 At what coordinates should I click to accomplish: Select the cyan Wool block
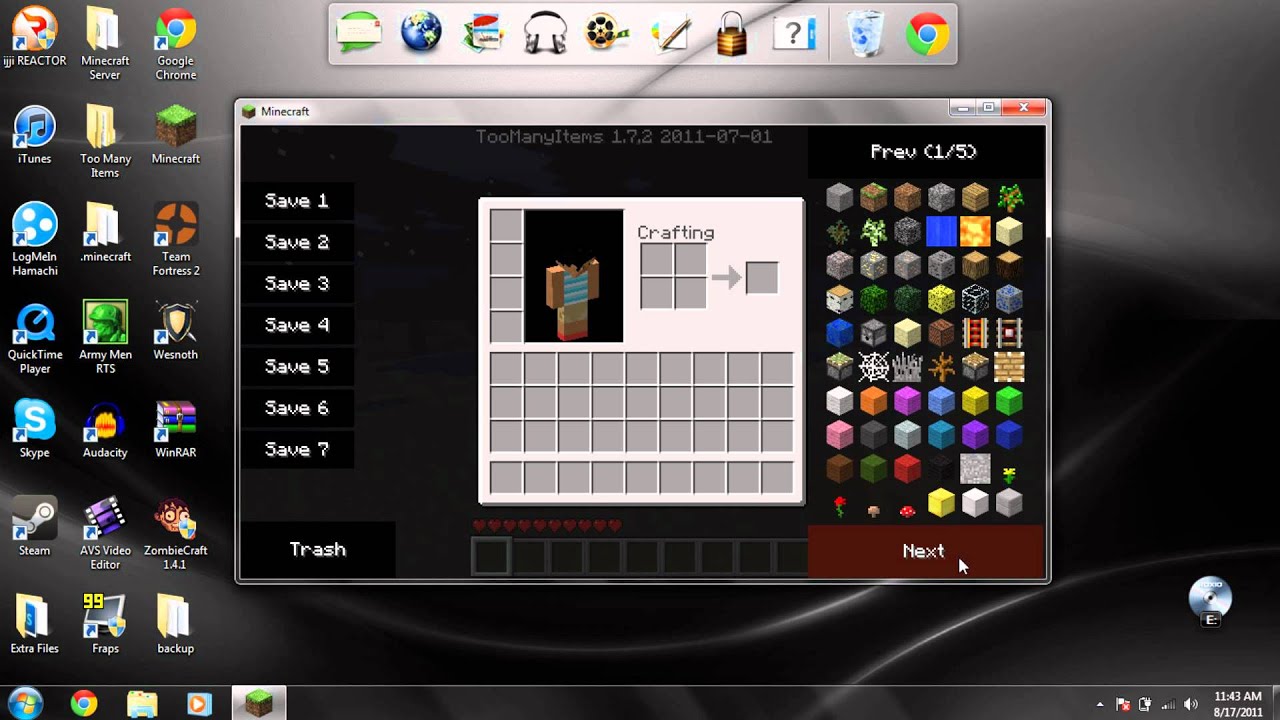941,435
